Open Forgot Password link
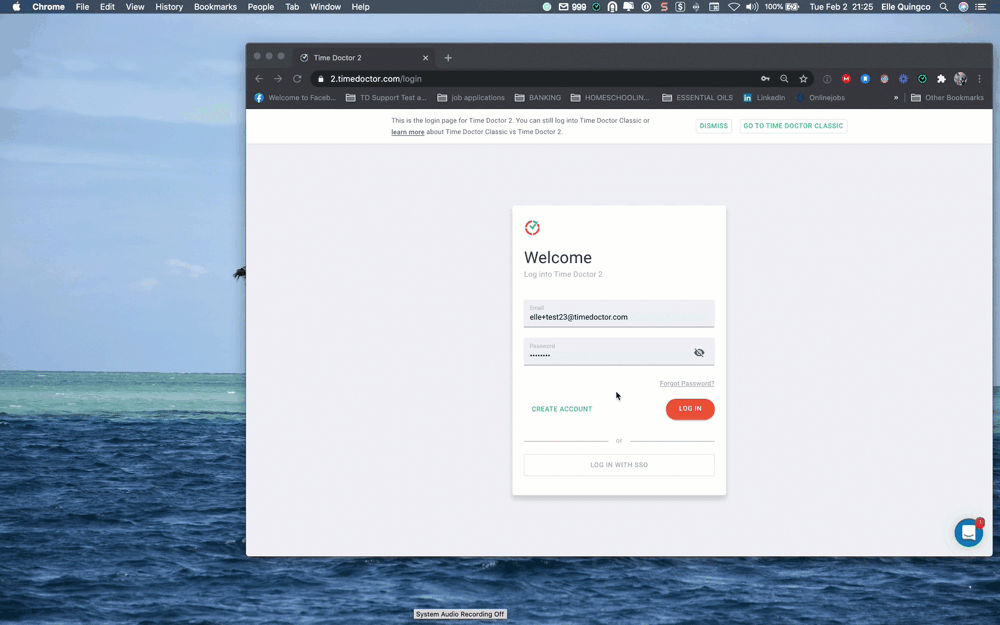 (x=687, y=383)
